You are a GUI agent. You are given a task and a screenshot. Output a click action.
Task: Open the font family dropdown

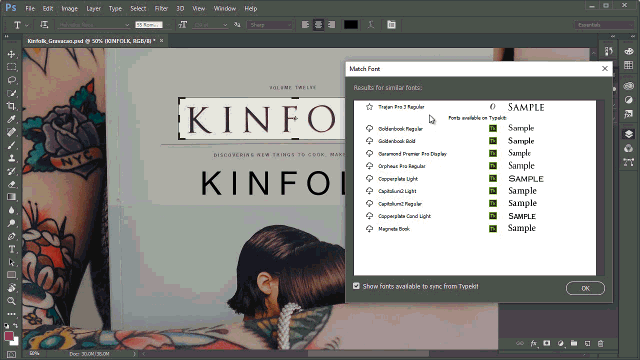pos(127,25)
